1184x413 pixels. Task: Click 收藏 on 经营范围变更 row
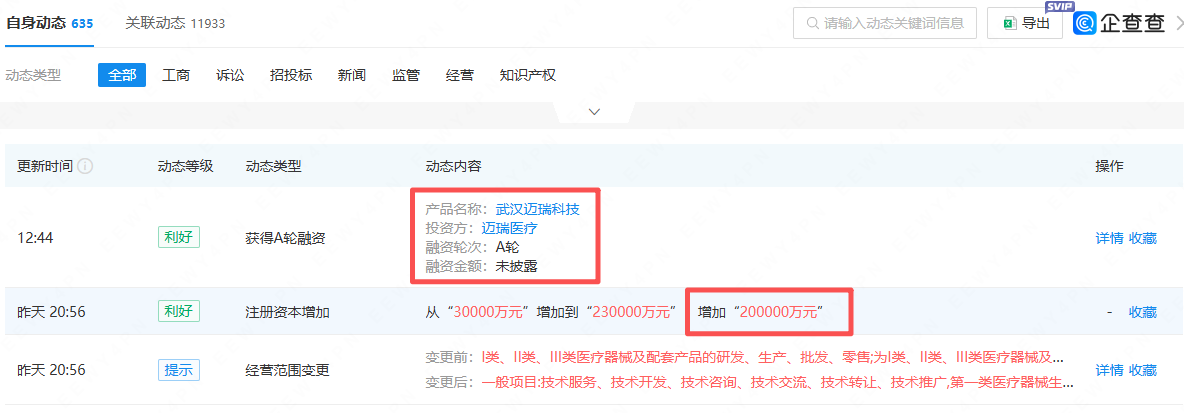(1142, 370)
